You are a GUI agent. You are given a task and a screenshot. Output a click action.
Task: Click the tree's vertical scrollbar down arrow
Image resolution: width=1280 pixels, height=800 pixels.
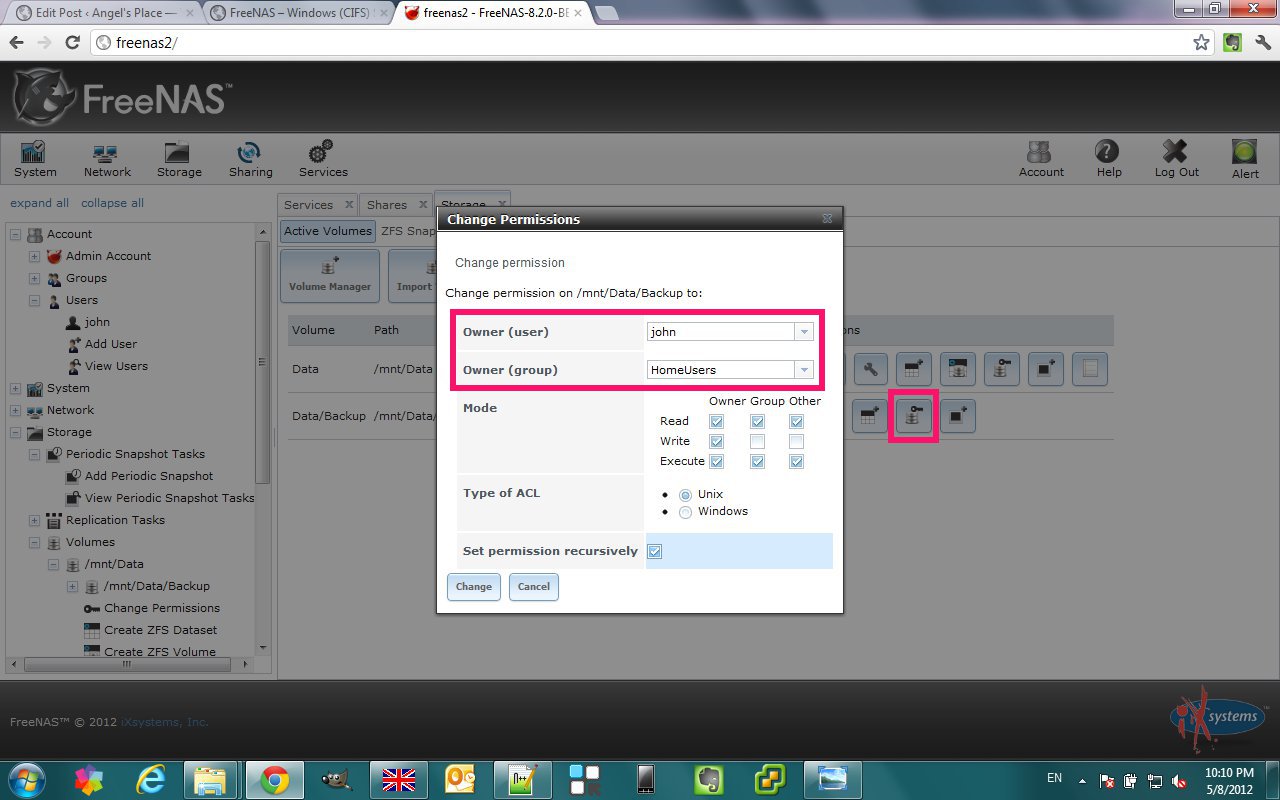click(263, 648)
